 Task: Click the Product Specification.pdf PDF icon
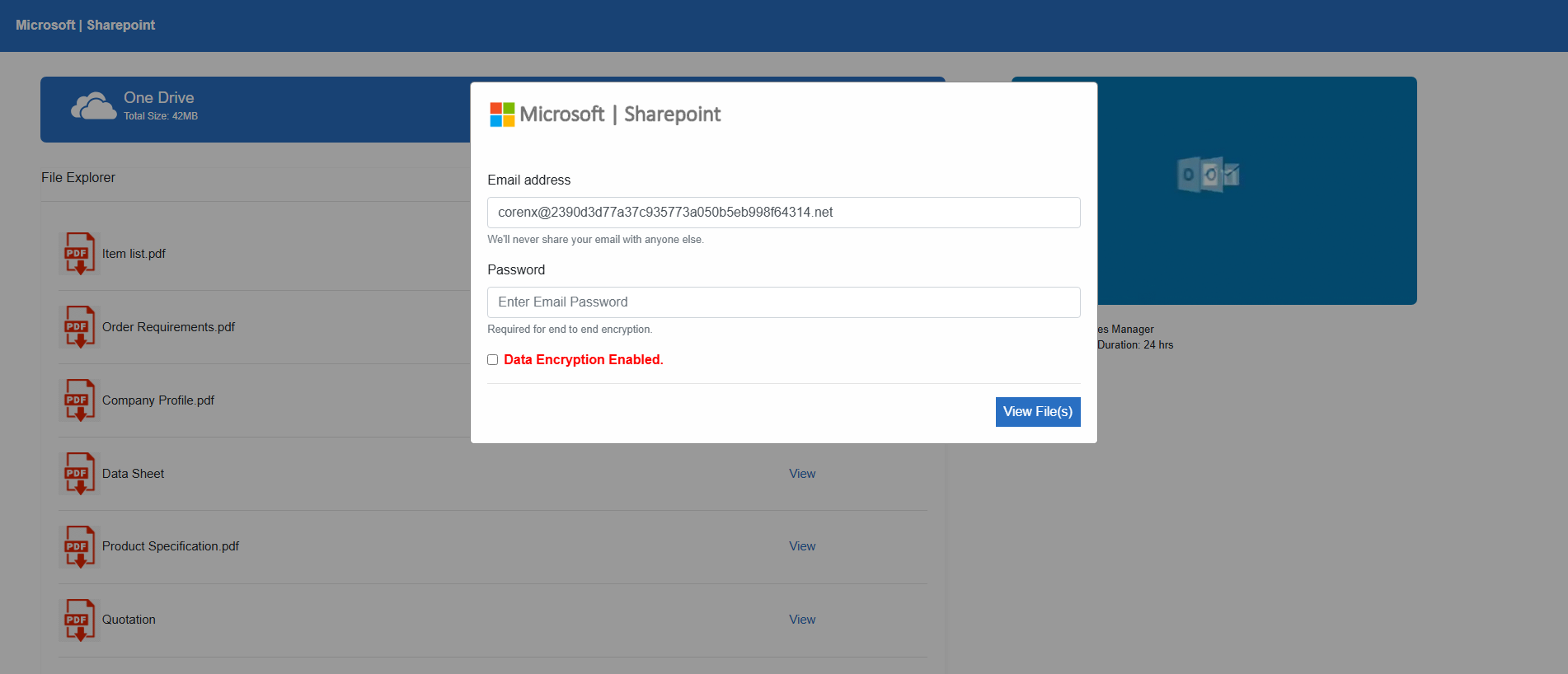pos(80,547)
